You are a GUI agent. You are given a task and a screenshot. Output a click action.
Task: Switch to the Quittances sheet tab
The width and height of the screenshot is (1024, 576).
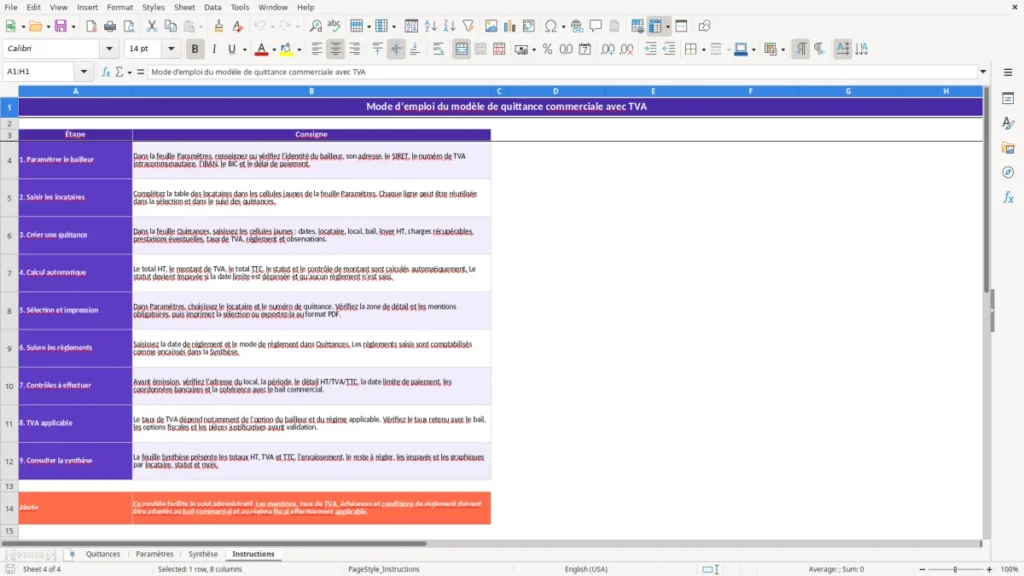[103, 554]
